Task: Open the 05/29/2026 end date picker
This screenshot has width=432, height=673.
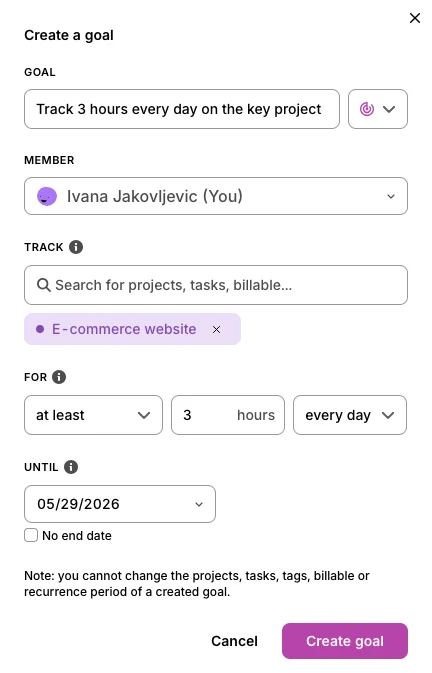Action: click(x=120, y=504)
